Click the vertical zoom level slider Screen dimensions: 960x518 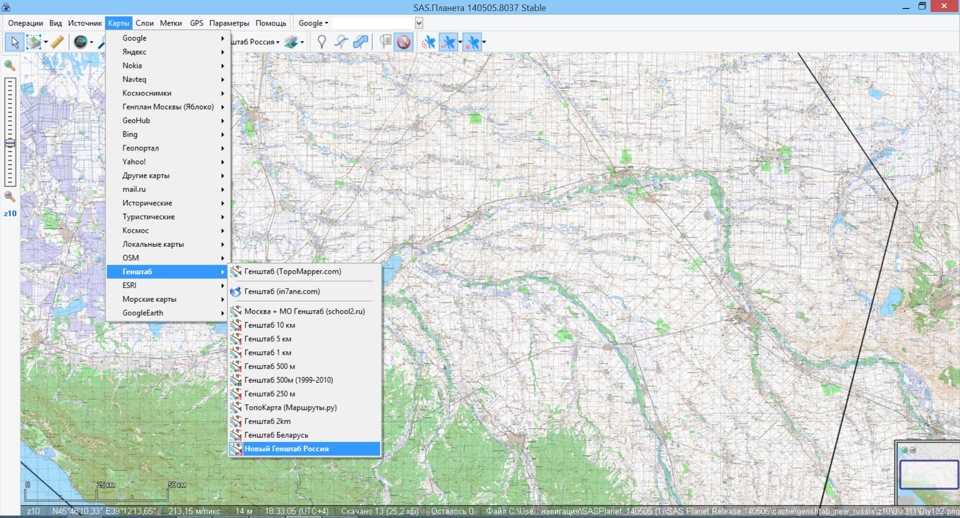pos(11,130)
